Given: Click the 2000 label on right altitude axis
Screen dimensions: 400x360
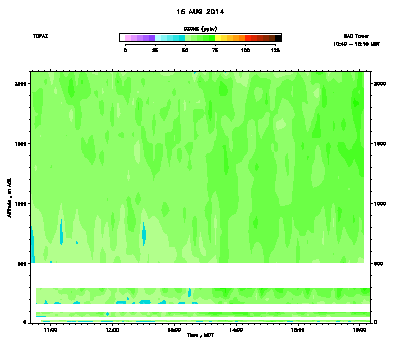Looking at the screenshot, I should 380,84.
